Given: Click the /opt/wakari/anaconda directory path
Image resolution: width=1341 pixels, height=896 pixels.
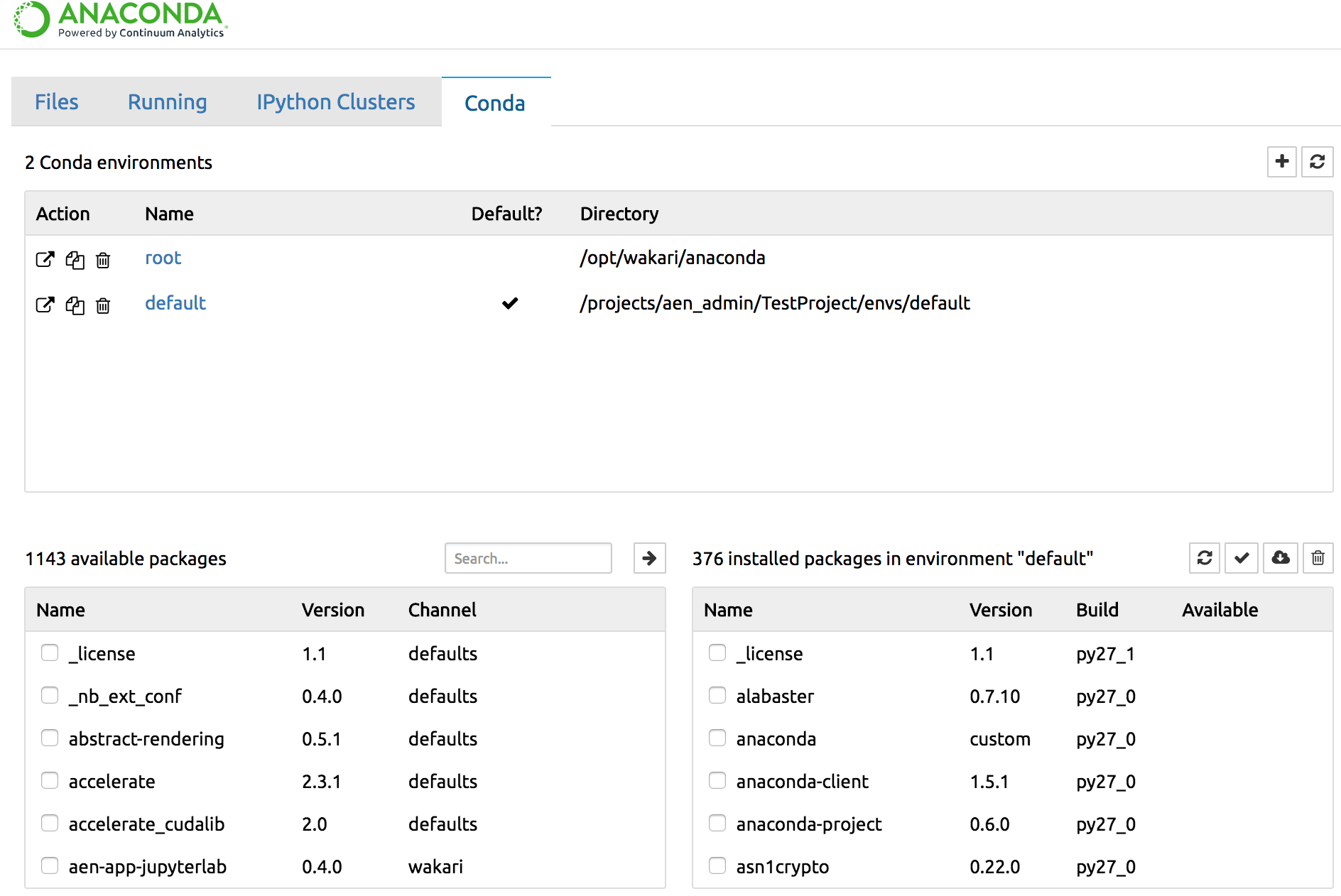Looking at the screenshot, I should [673, 258].
